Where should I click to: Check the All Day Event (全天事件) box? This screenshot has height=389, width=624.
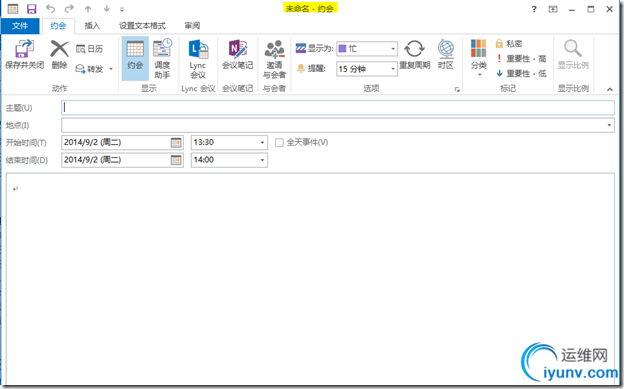[x=279, y=143]
